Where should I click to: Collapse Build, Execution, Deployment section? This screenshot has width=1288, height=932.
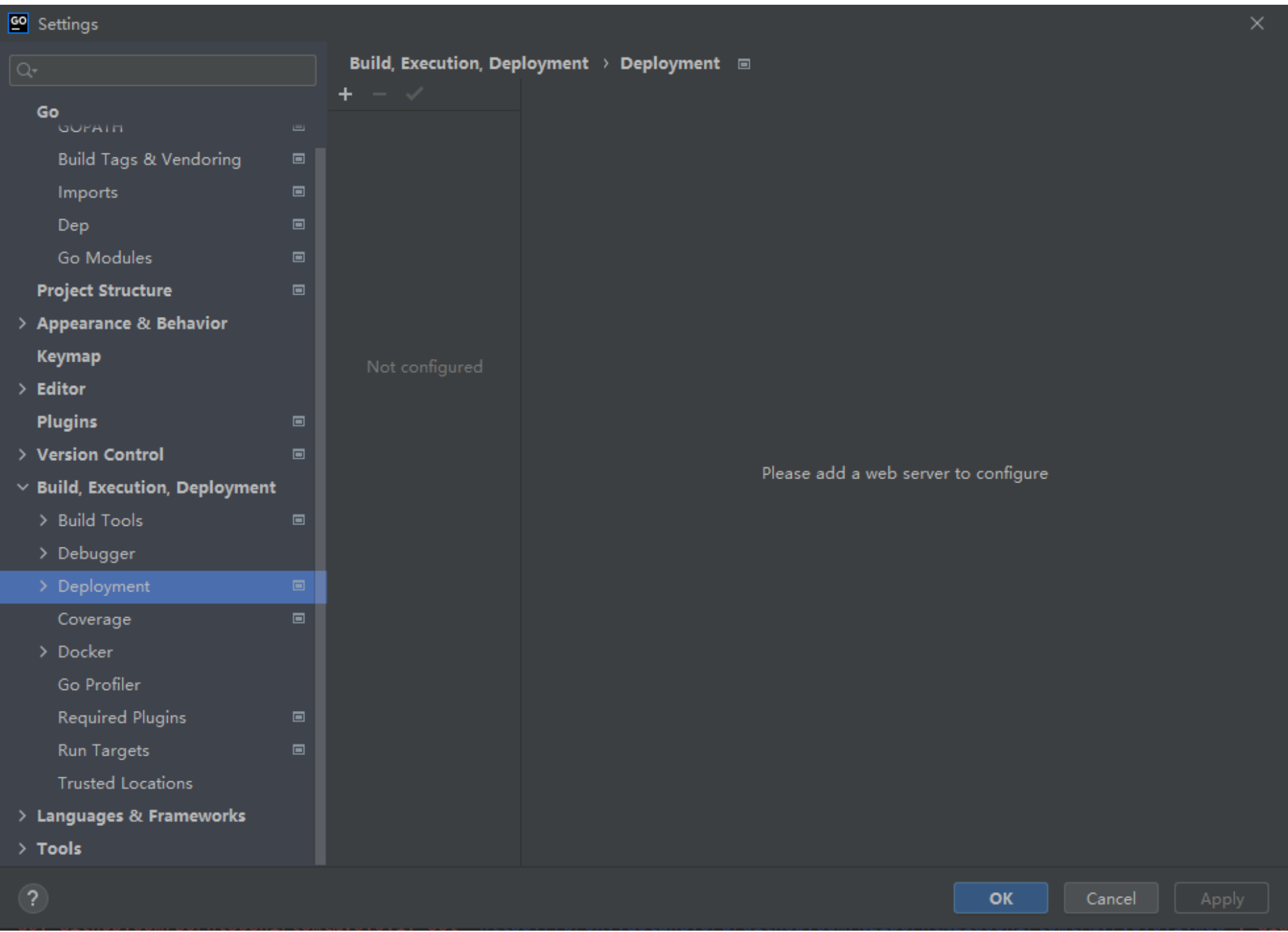tap(22, 487)
